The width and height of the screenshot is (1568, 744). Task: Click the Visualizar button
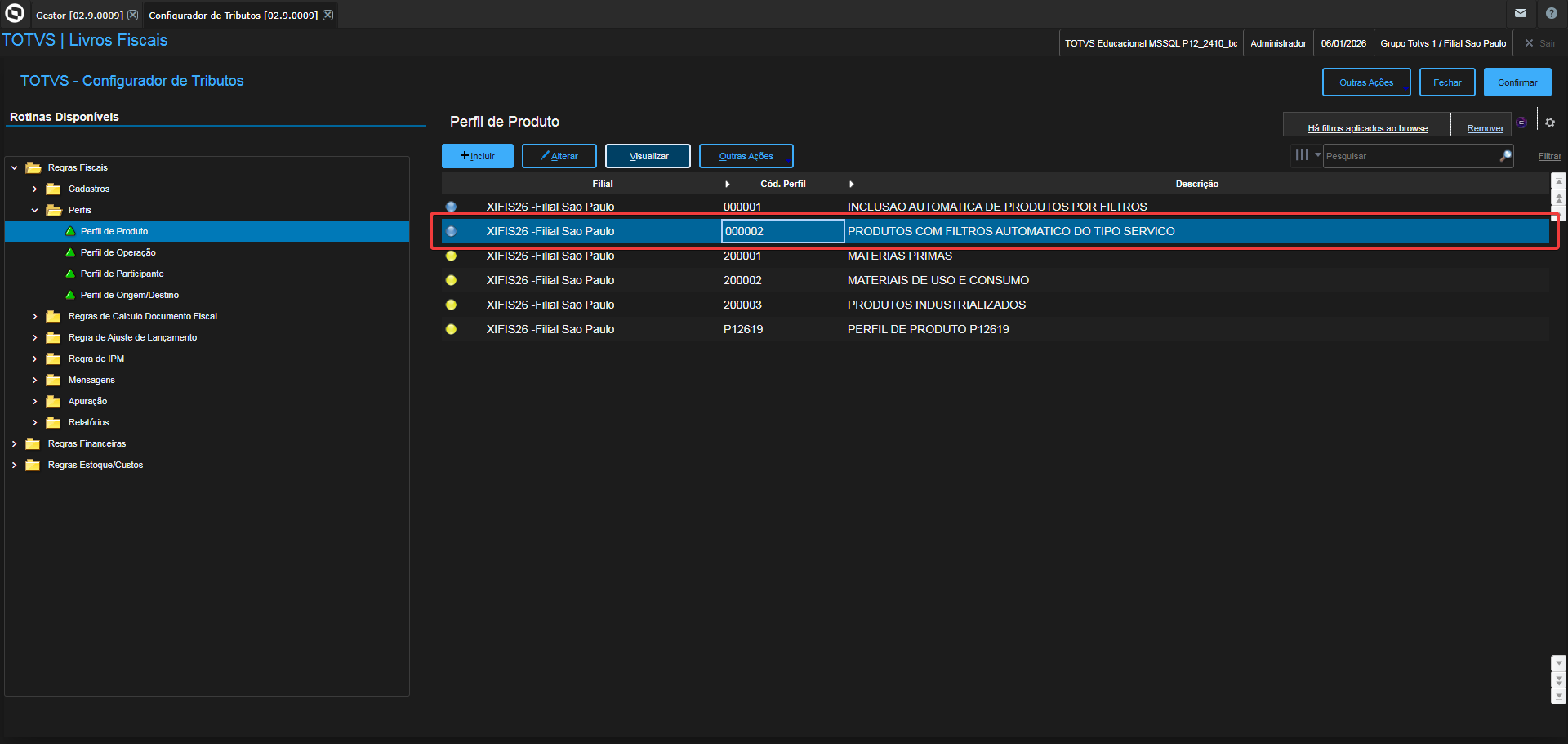pos(648,156)
